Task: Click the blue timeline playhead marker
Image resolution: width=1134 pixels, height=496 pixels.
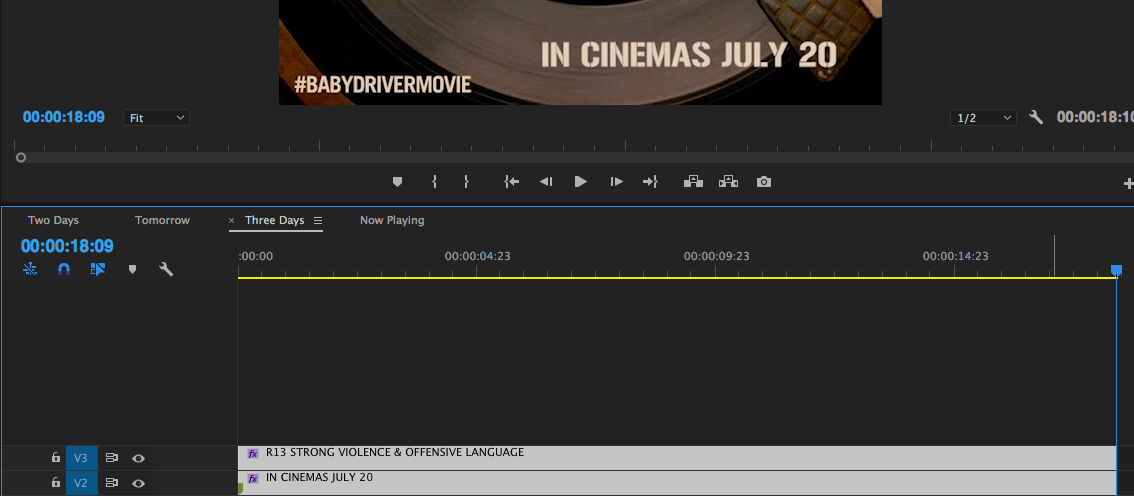Action: click(x=1117, y=270)
